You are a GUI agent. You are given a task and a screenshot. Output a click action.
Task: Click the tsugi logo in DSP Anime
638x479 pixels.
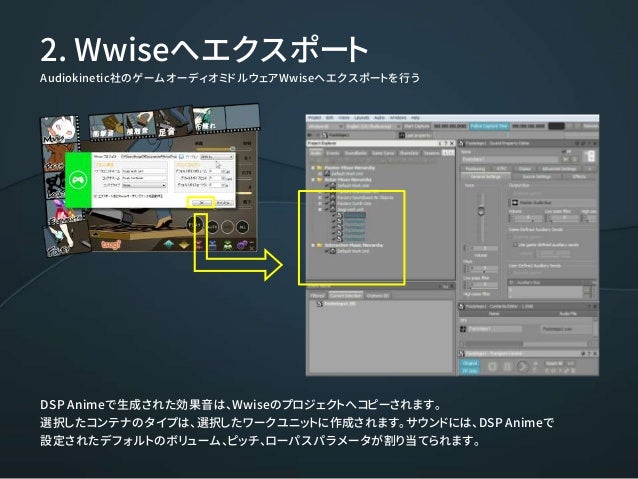click(x=111, y=244)
